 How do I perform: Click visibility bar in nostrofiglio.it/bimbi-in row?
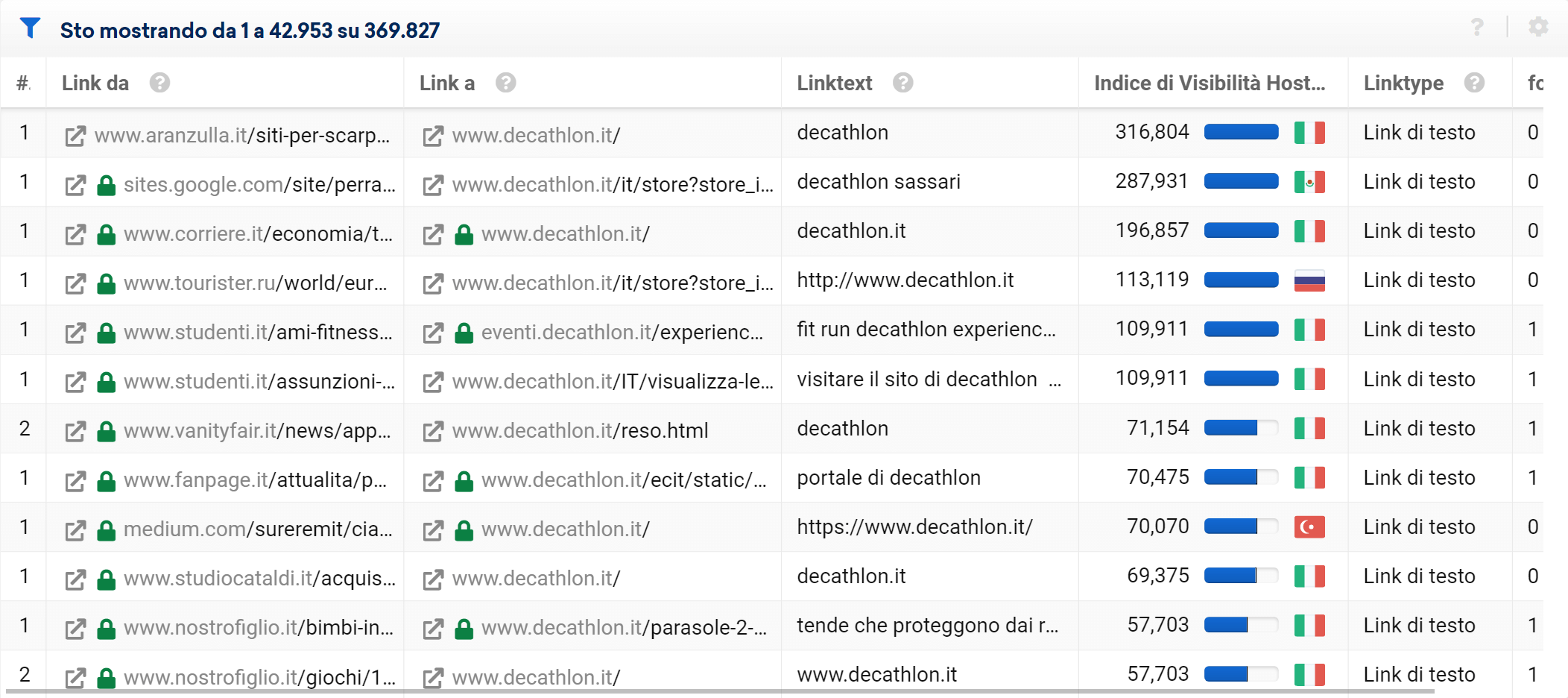[1241, 625]
